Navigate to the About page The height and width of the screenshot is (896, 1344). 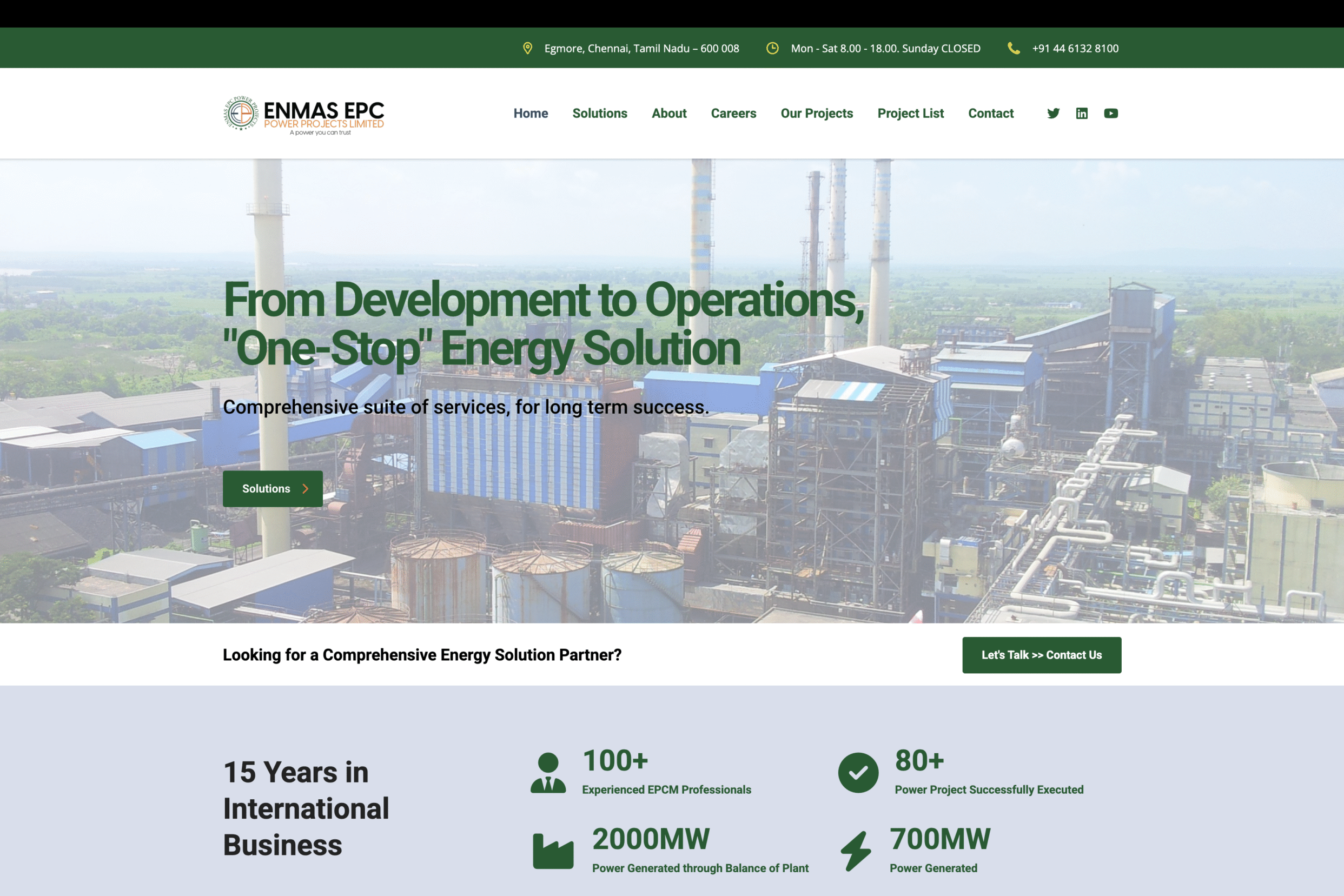pyautogui.click(x=668, y=113)
